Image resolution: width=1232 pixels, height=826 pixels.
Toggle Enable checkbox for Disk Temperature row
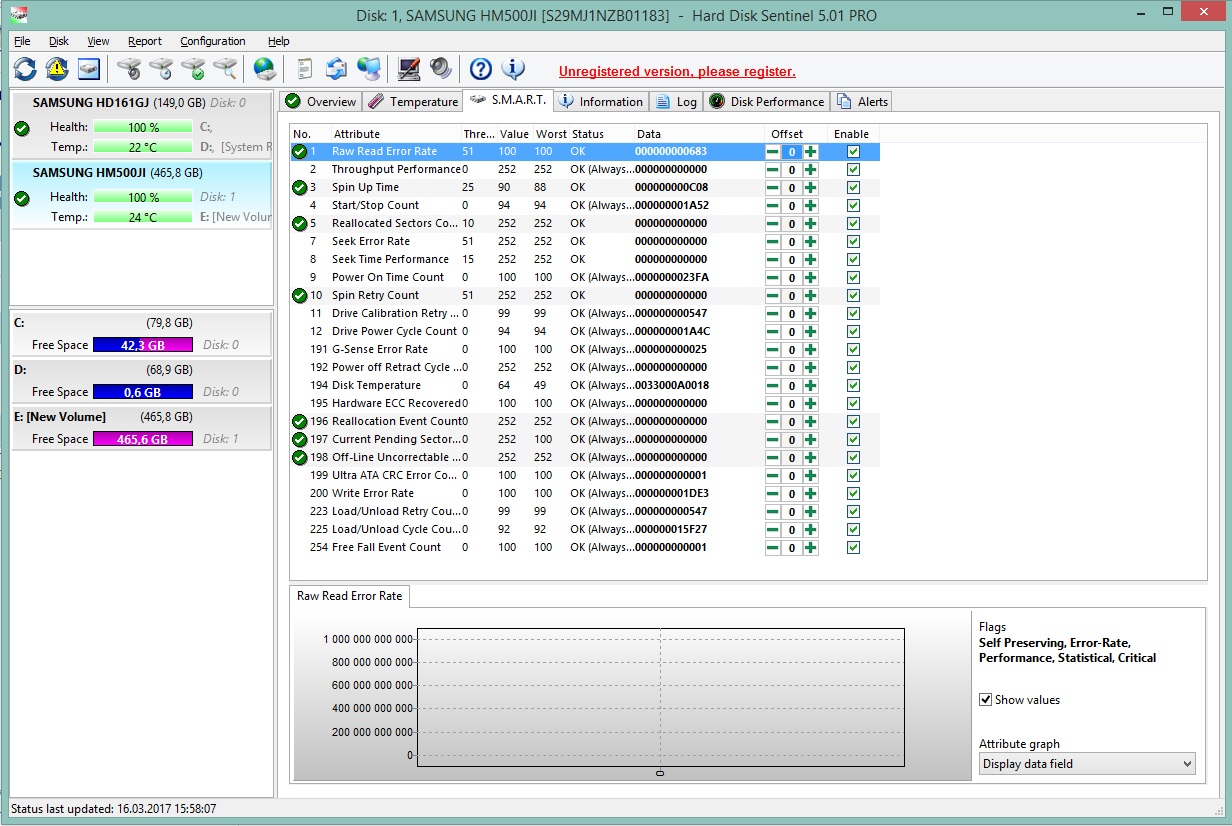click(x=853, y=386)
